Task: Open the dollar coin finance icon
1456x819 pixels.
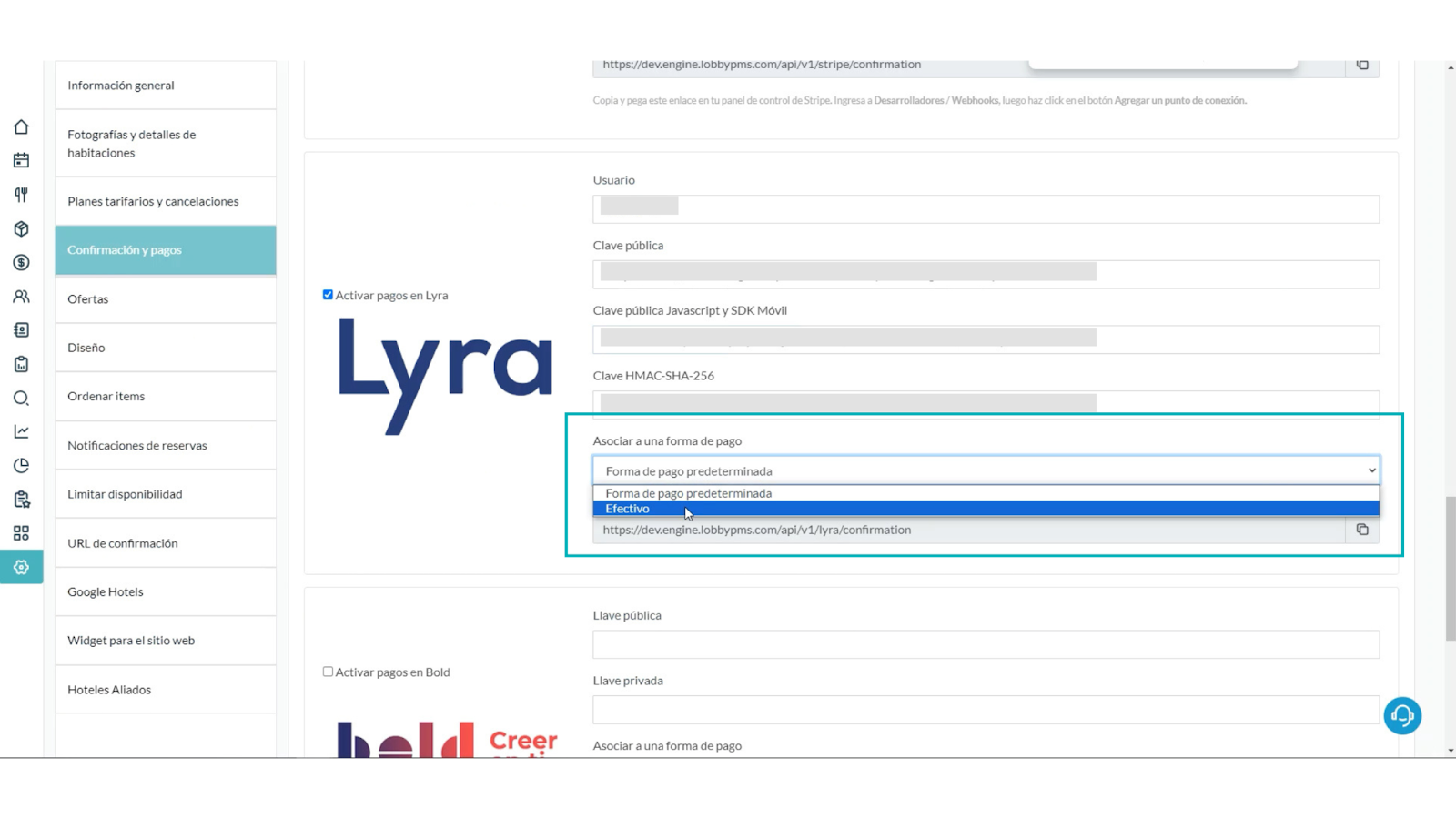Action: click(x=21, y=262)
